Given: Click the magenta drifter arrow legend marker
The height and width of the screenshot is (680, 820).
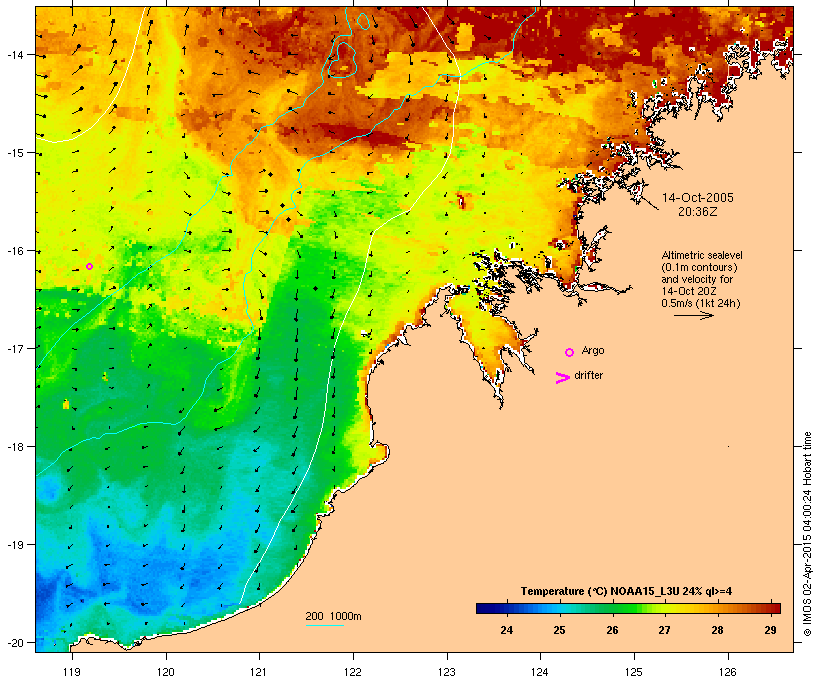Looking at the screenshot, I should click(x=563, y=378).
